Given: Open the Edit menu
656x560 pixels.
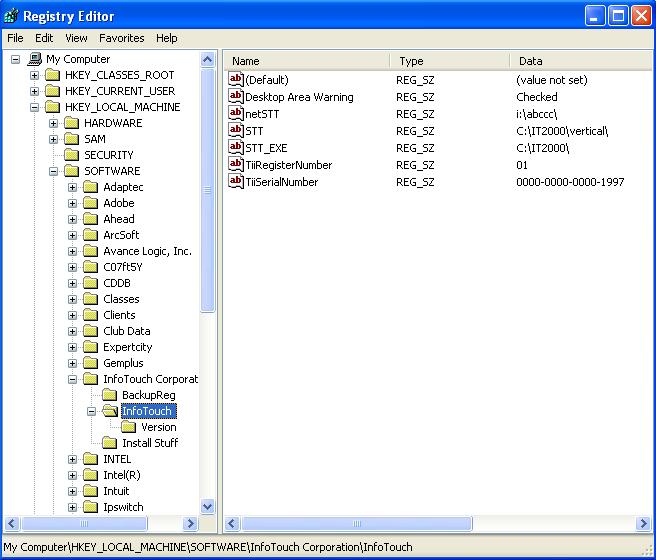Looking at the screenshot, I should tap(44, 38).
